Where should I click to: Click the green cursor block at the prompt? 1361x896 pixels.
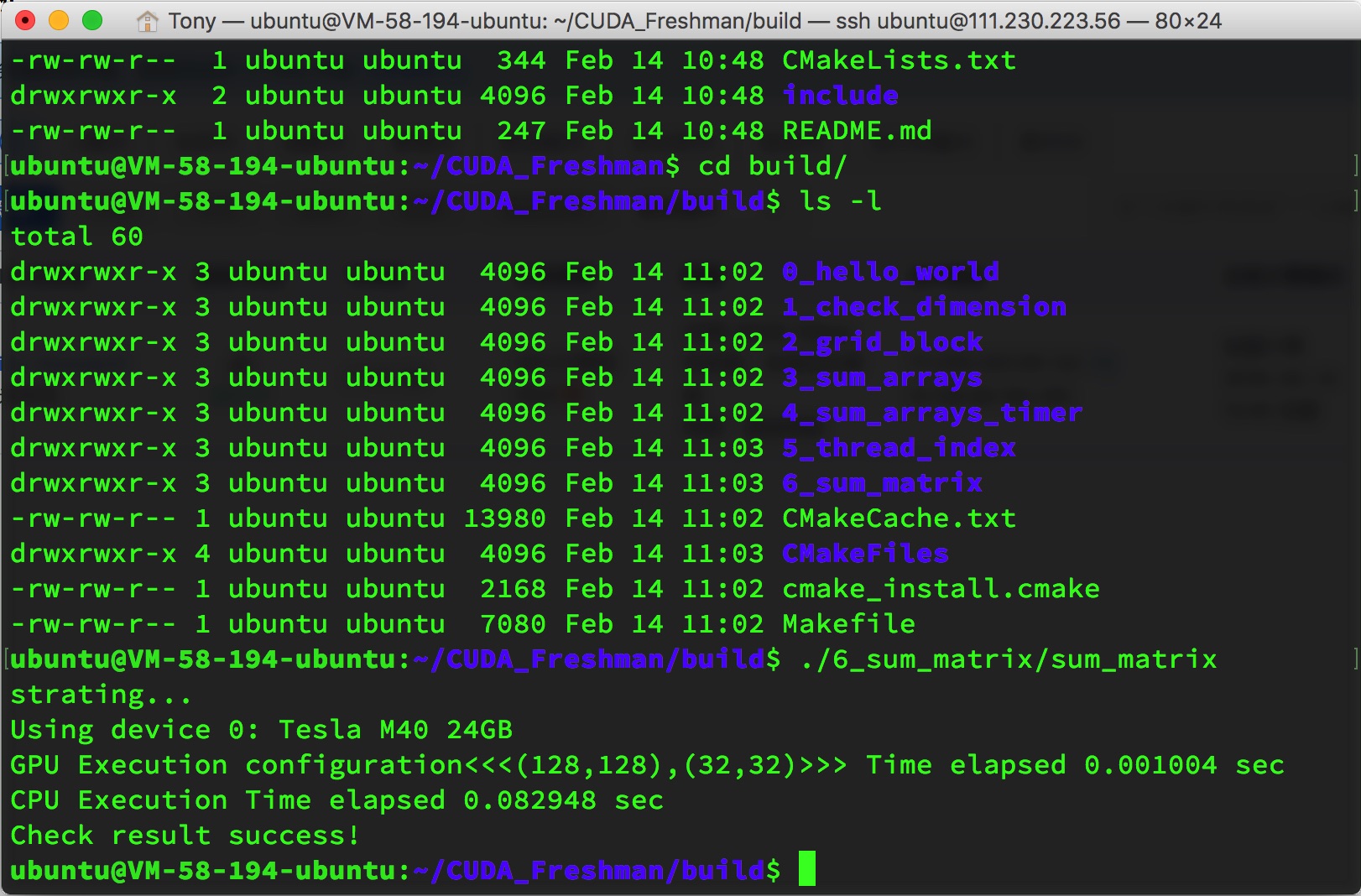[x=806, y=869]
